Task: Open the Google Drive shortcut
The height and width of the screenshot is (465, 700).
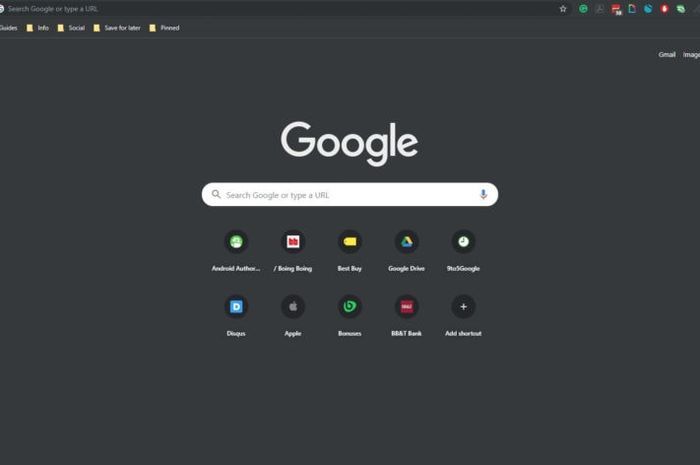Action: [406, 250]
